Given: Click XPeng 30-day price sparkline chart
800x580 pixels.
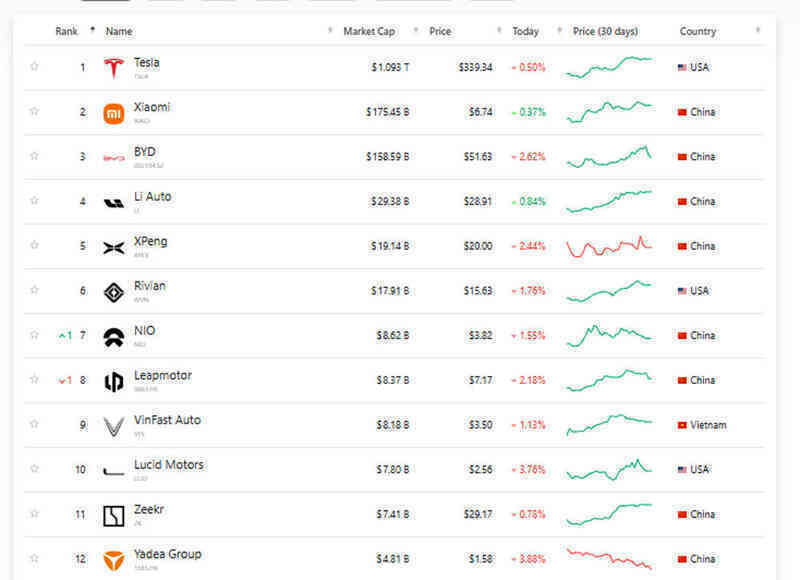Looking at the screenshot, I should tap(609, 246).
